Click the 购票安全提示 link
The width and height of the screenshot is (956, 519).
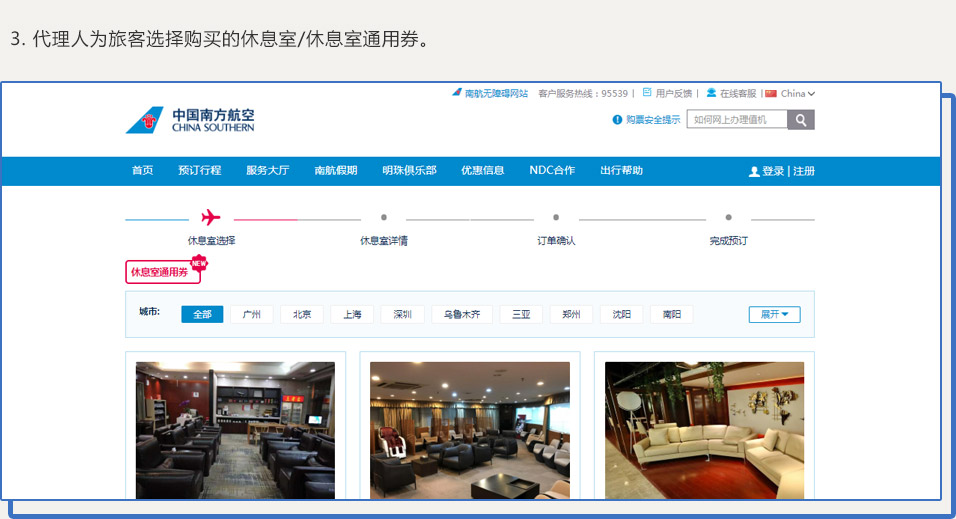653,120
